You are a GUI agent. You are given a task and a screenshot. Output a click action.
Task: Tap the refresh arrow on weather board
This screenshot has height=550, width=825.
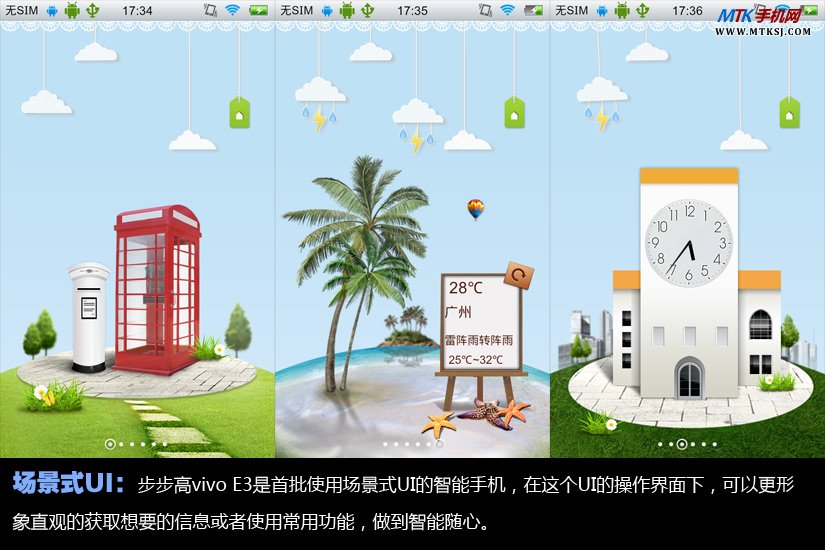(518, 275)
